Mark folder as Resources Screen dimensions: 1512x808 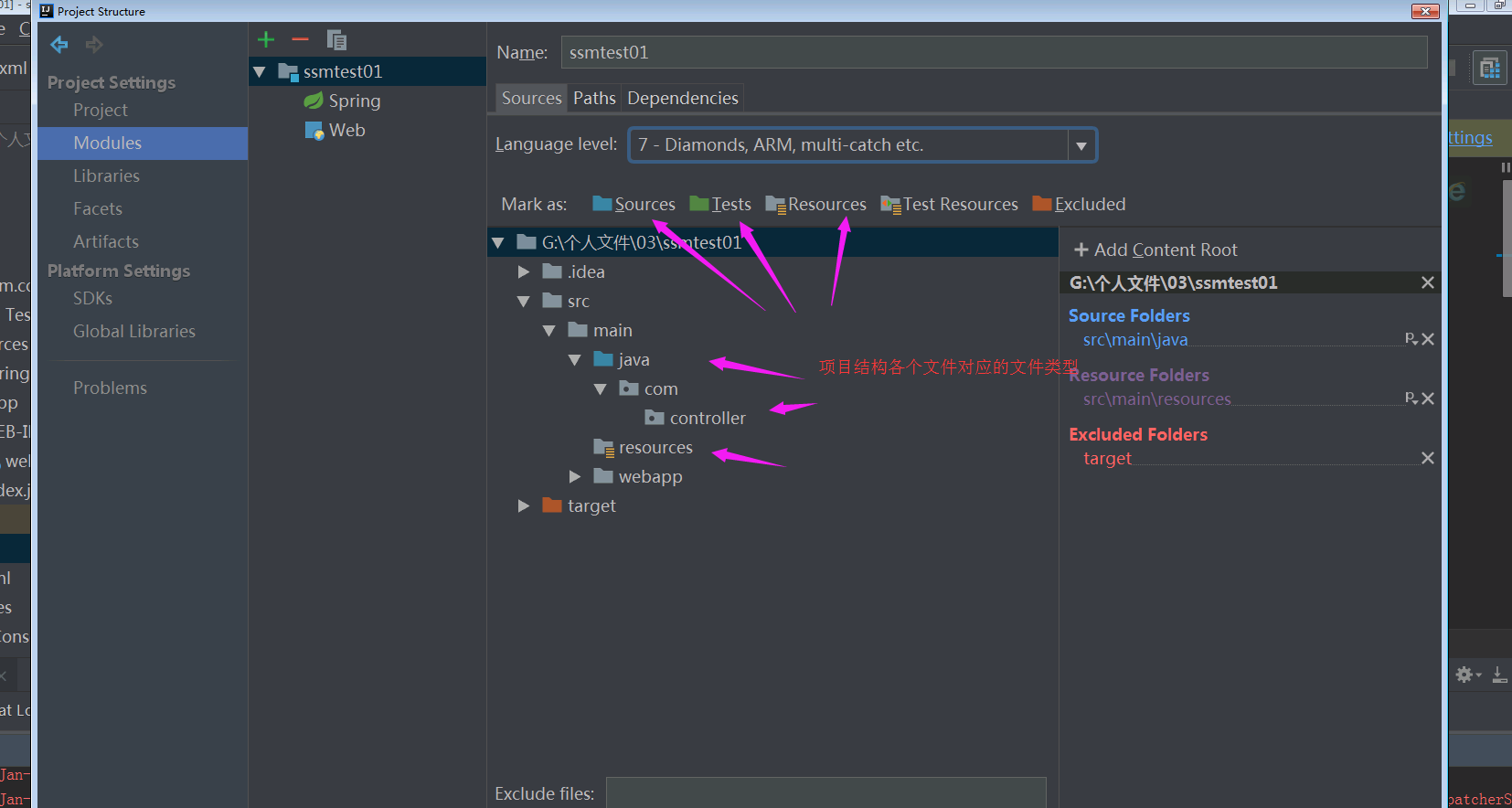click(815, 204)
